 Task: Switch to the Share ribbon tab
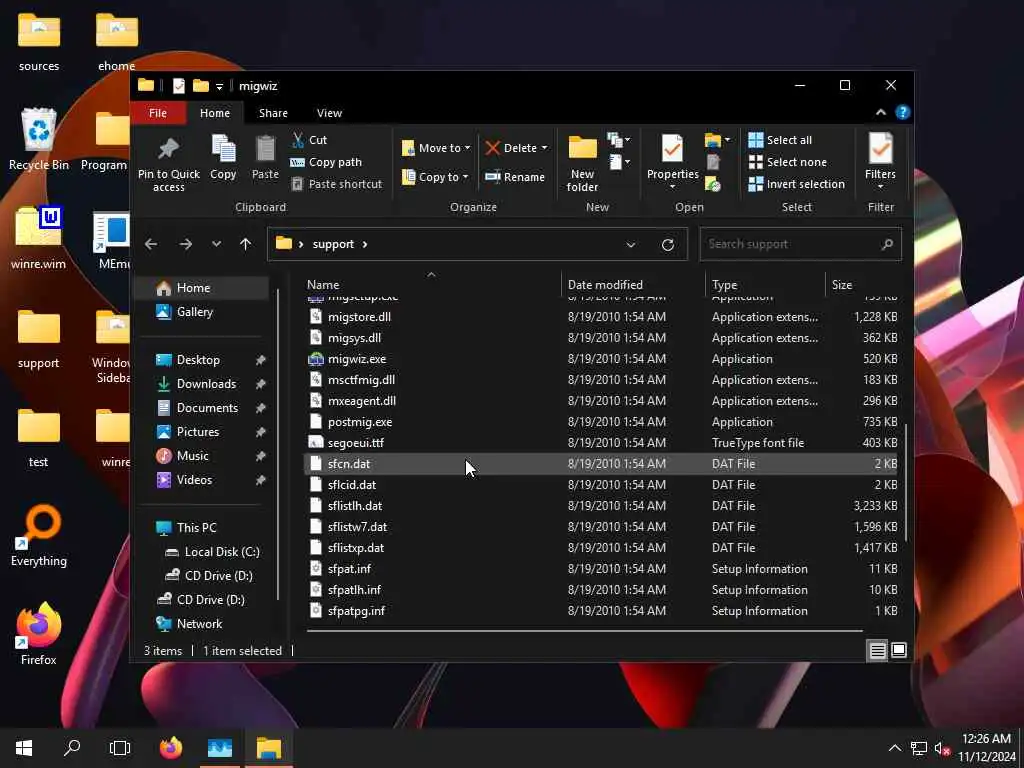click(x=273, y=113)
